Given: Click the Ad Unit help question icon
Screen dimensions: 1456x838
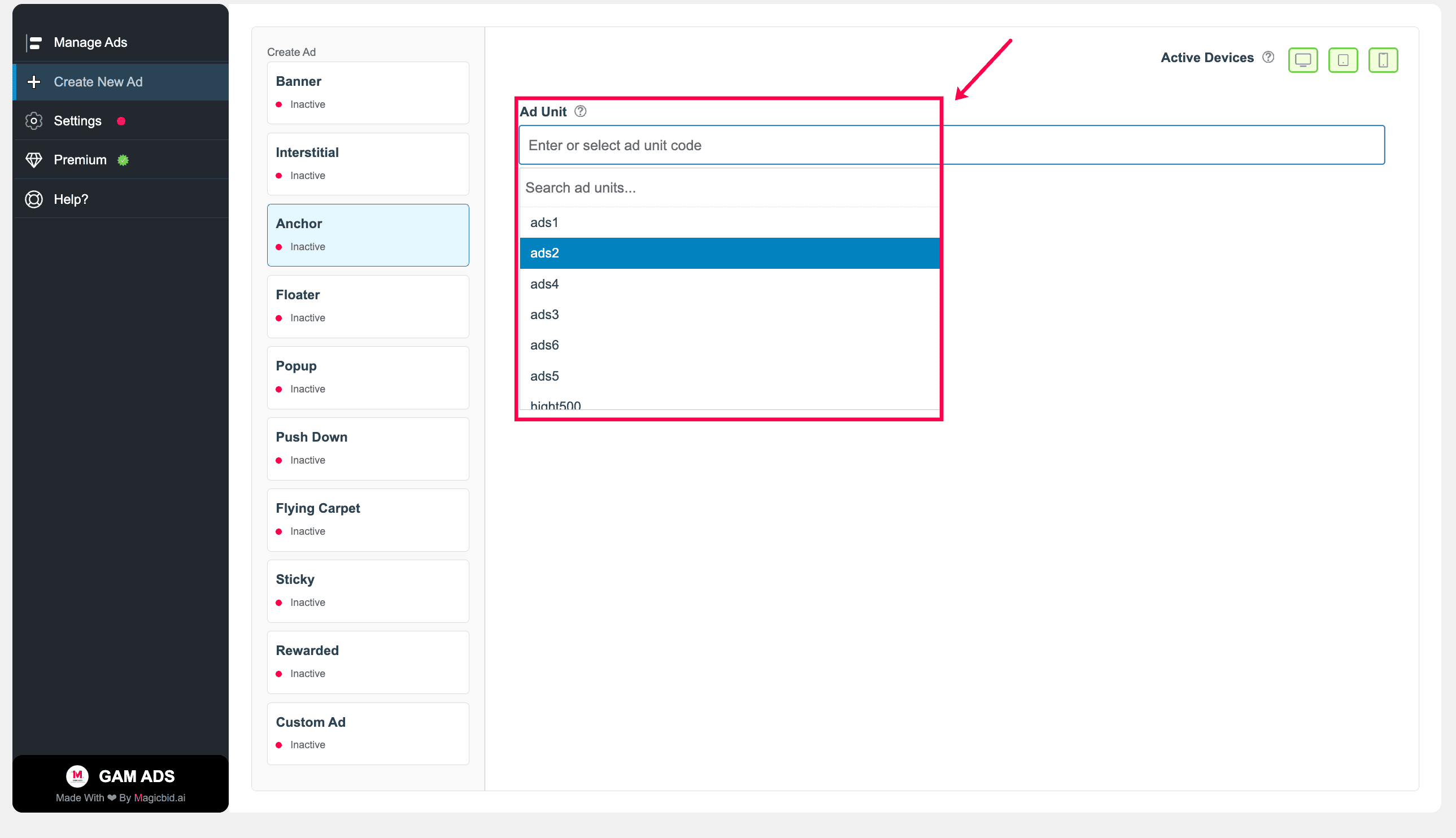Looking at the screenshot, I should tap(580, 111).
